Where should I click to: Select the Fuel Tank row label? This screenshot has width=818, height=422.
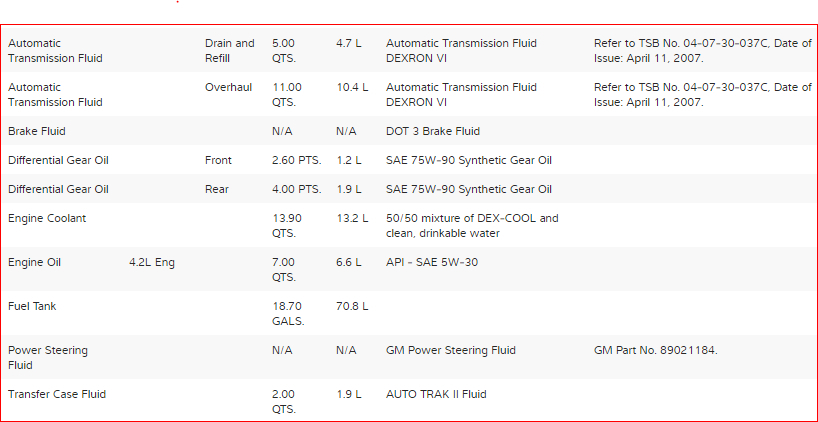30,306
